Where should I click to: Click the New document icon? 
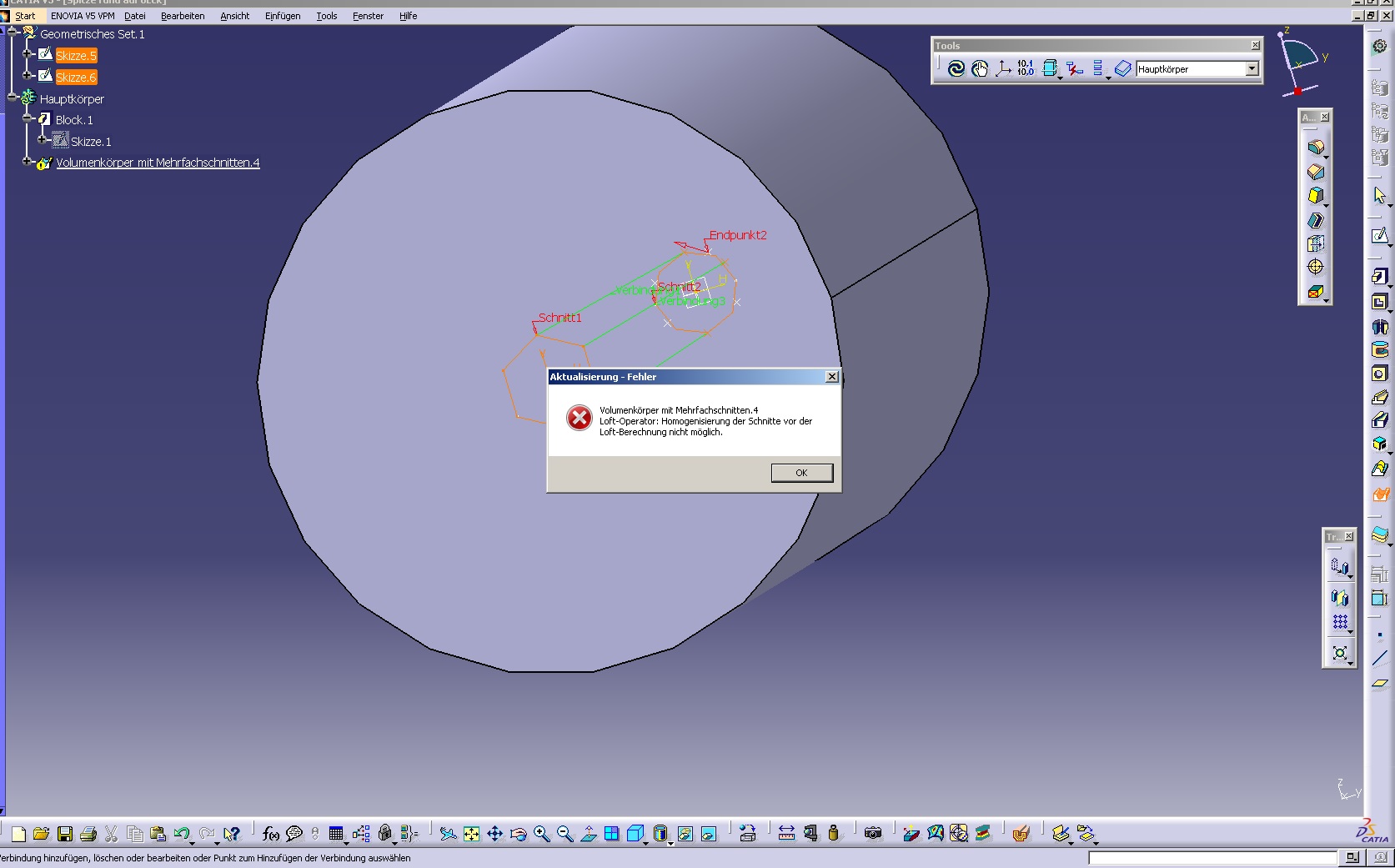(x=18, y=834)
